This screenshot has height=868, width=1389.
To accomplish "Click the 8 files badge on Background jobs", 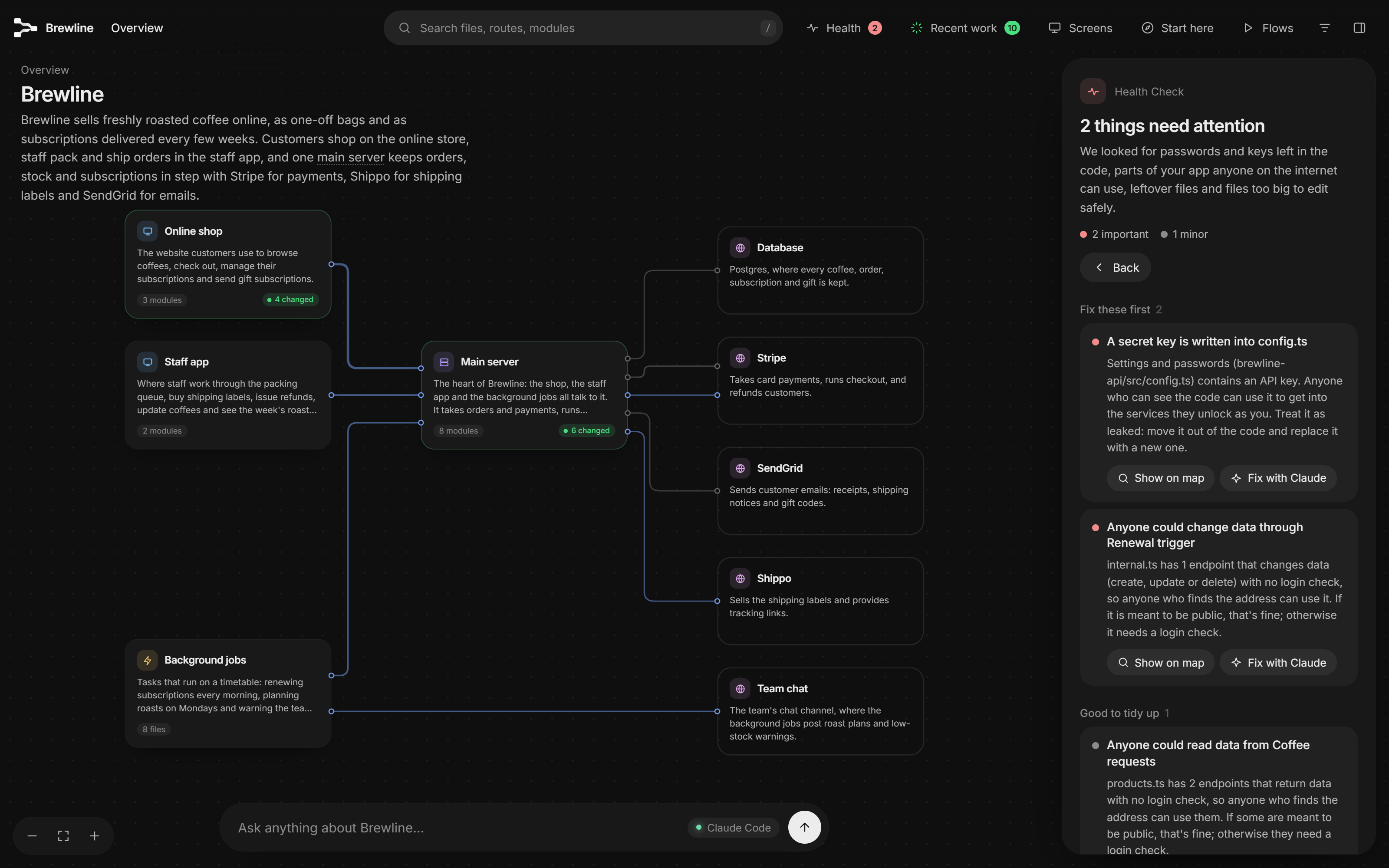I will [154, 729].
